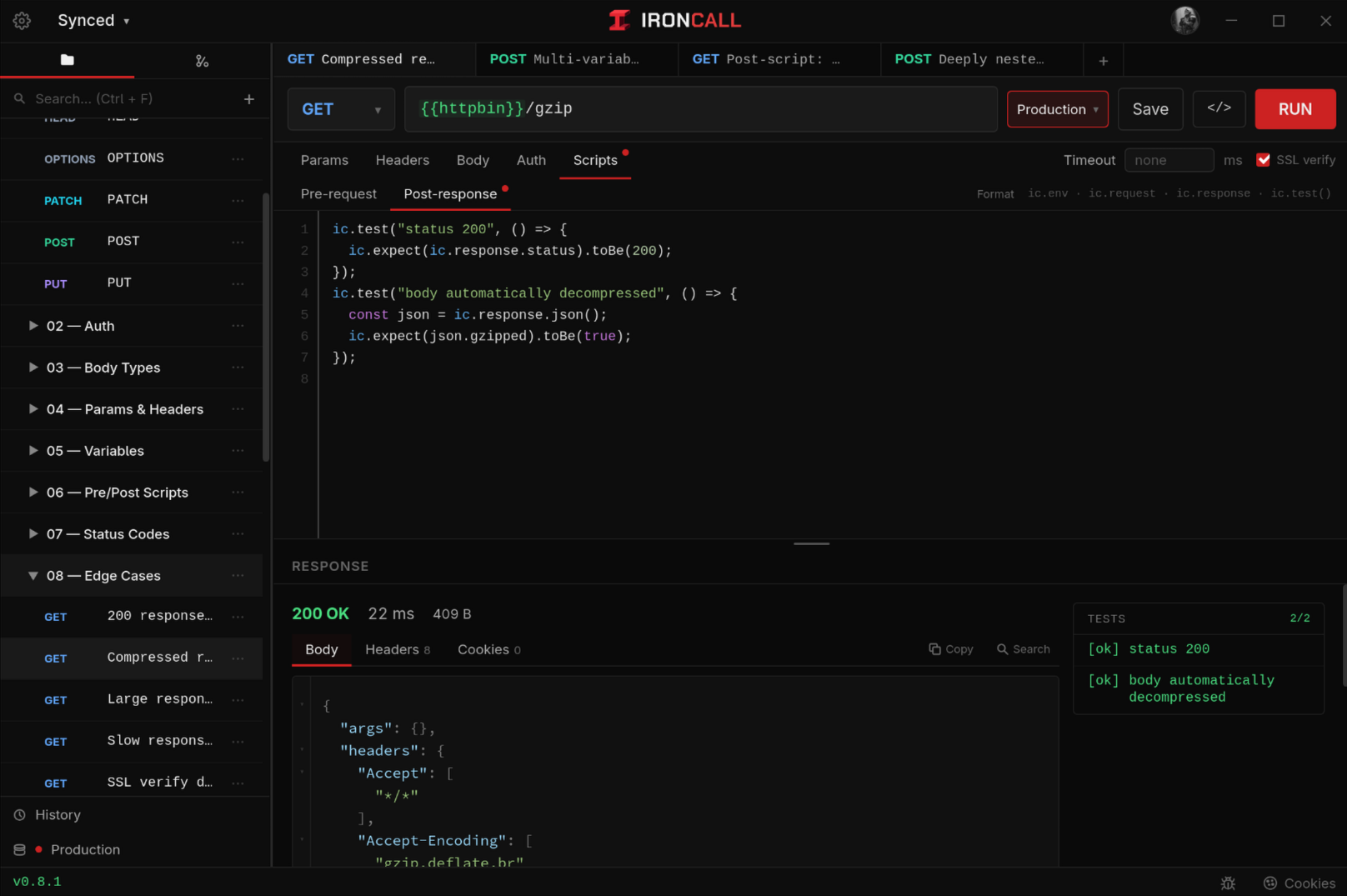Show response Headers tab
Screen dimensions: 1347x896
398,649
